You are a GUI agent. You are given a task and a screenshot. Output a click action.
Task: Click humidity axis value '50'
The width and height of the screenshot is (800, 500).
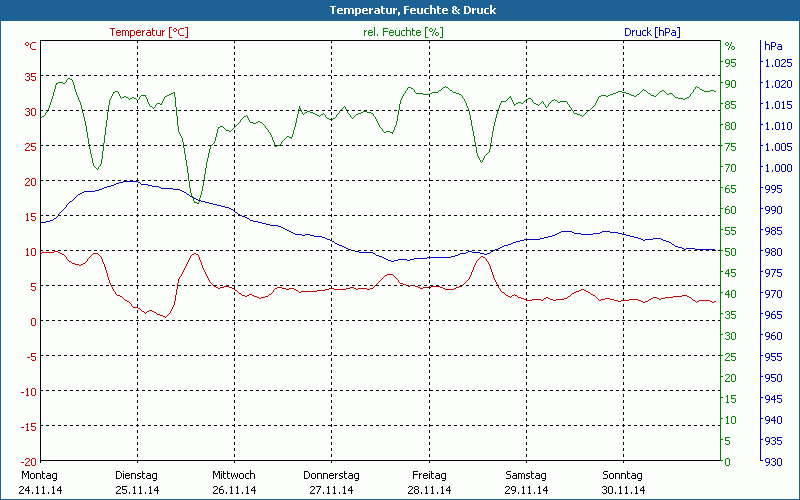pos(731,252)
